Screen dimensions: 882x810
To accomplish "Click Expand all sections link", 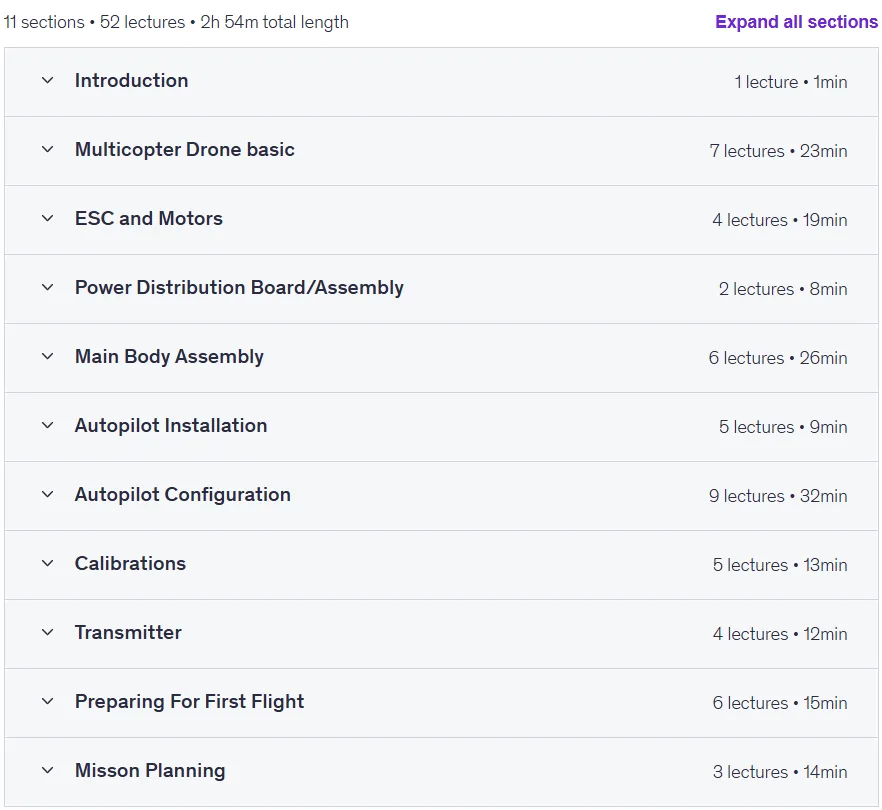I will [796, 22].
